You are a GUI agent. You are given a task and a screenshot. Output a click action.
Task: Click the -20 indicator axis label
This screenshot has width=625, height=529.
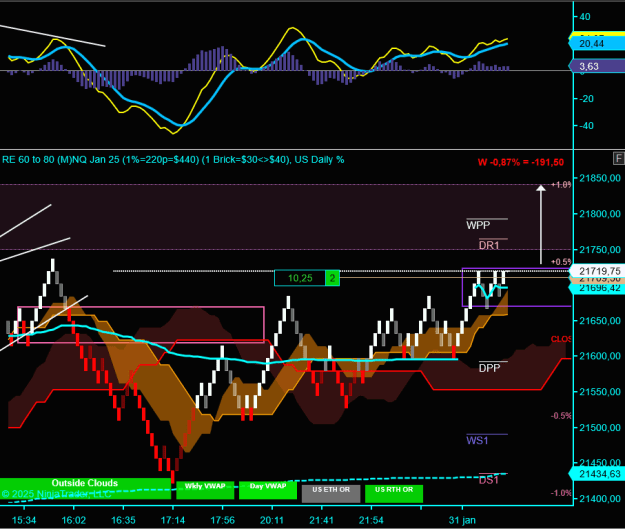pos(586,98)
